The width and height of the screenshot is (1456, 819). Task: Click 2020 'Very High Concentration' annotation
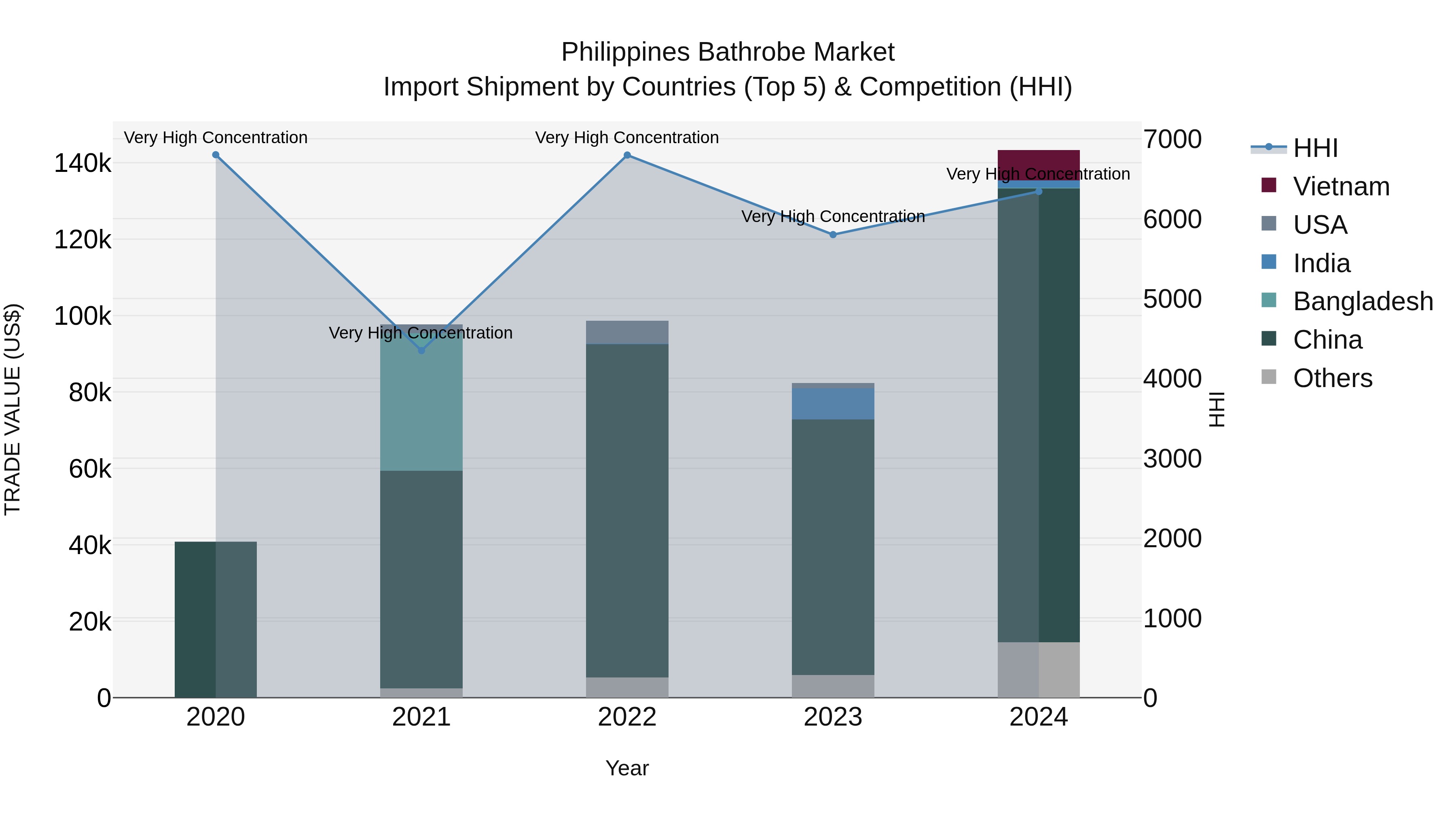[x=215, y=138]
